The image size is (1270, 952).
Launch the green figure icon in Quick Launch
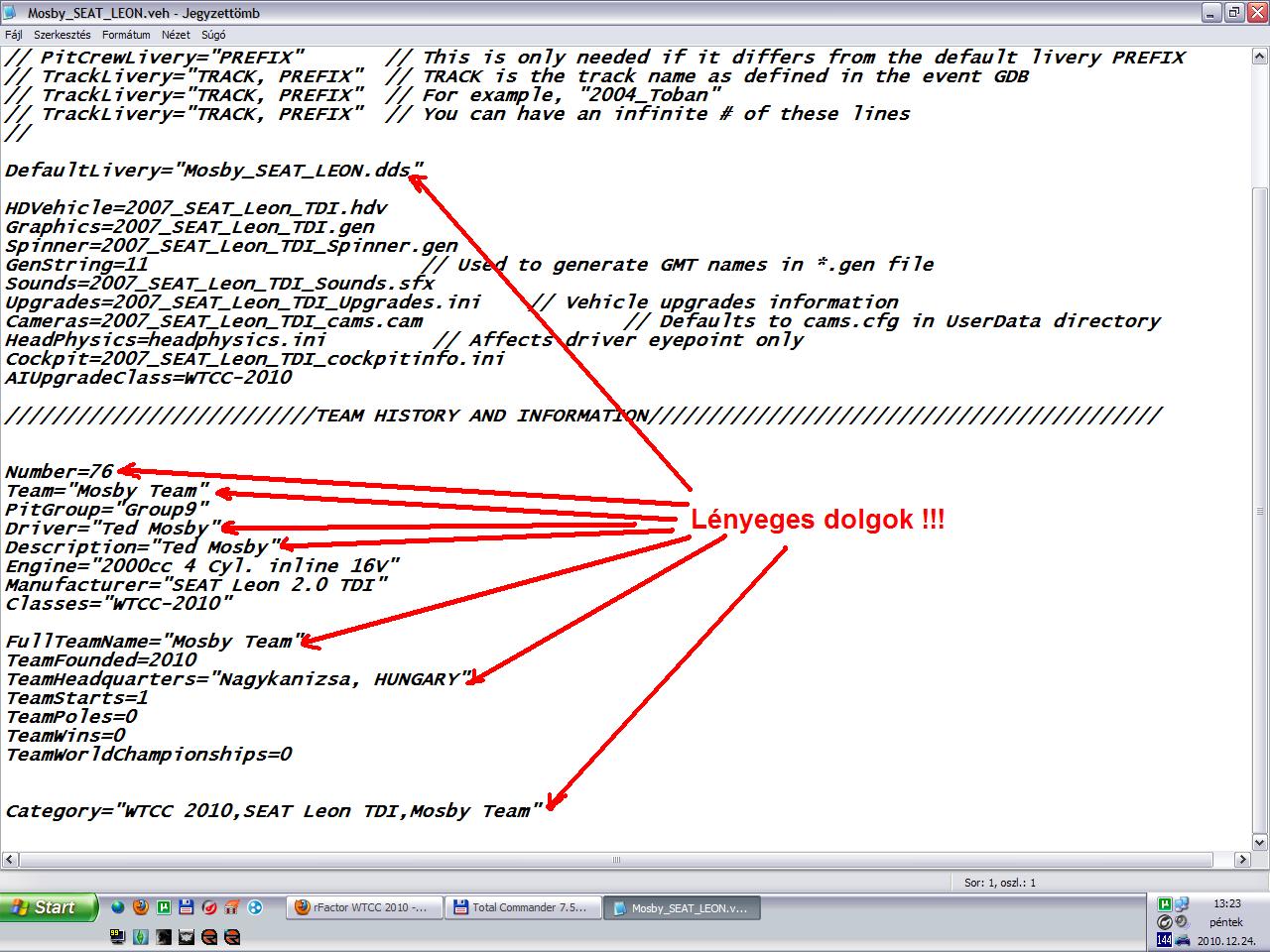pos(141,936)
